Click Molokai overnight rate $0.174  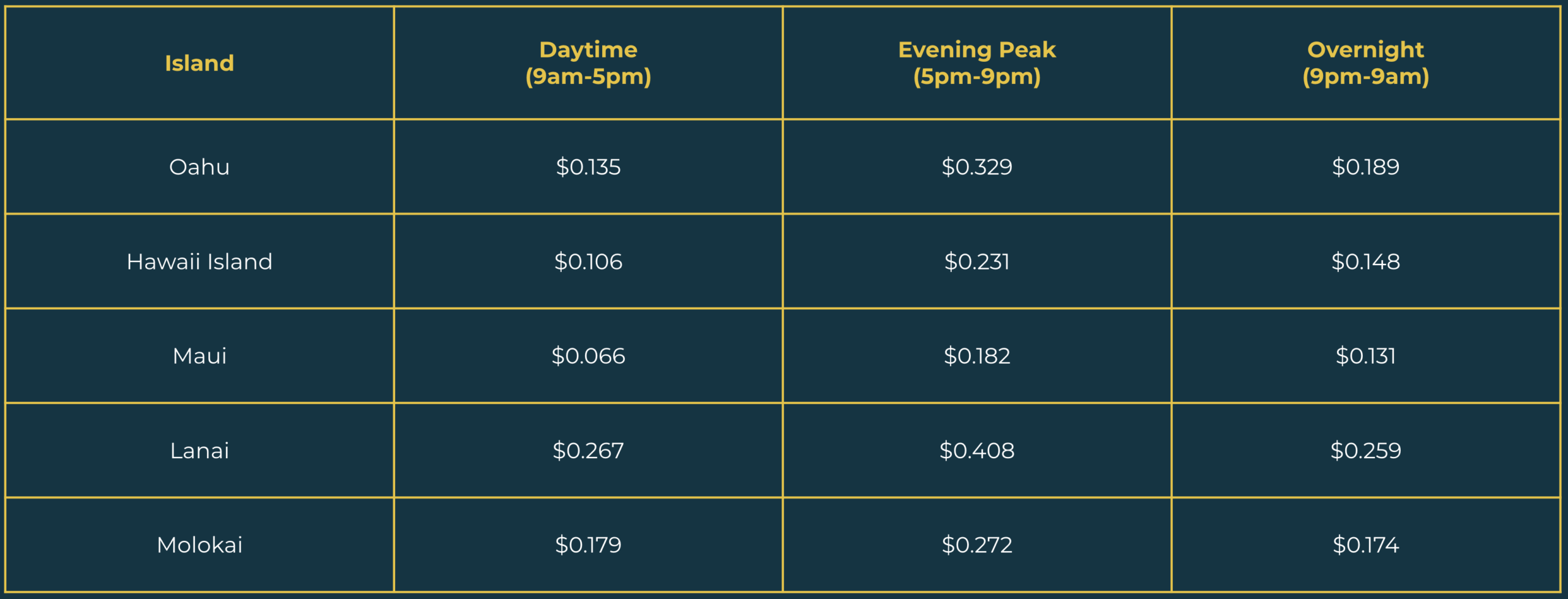pyautogui.click(x=1365, y=545)
